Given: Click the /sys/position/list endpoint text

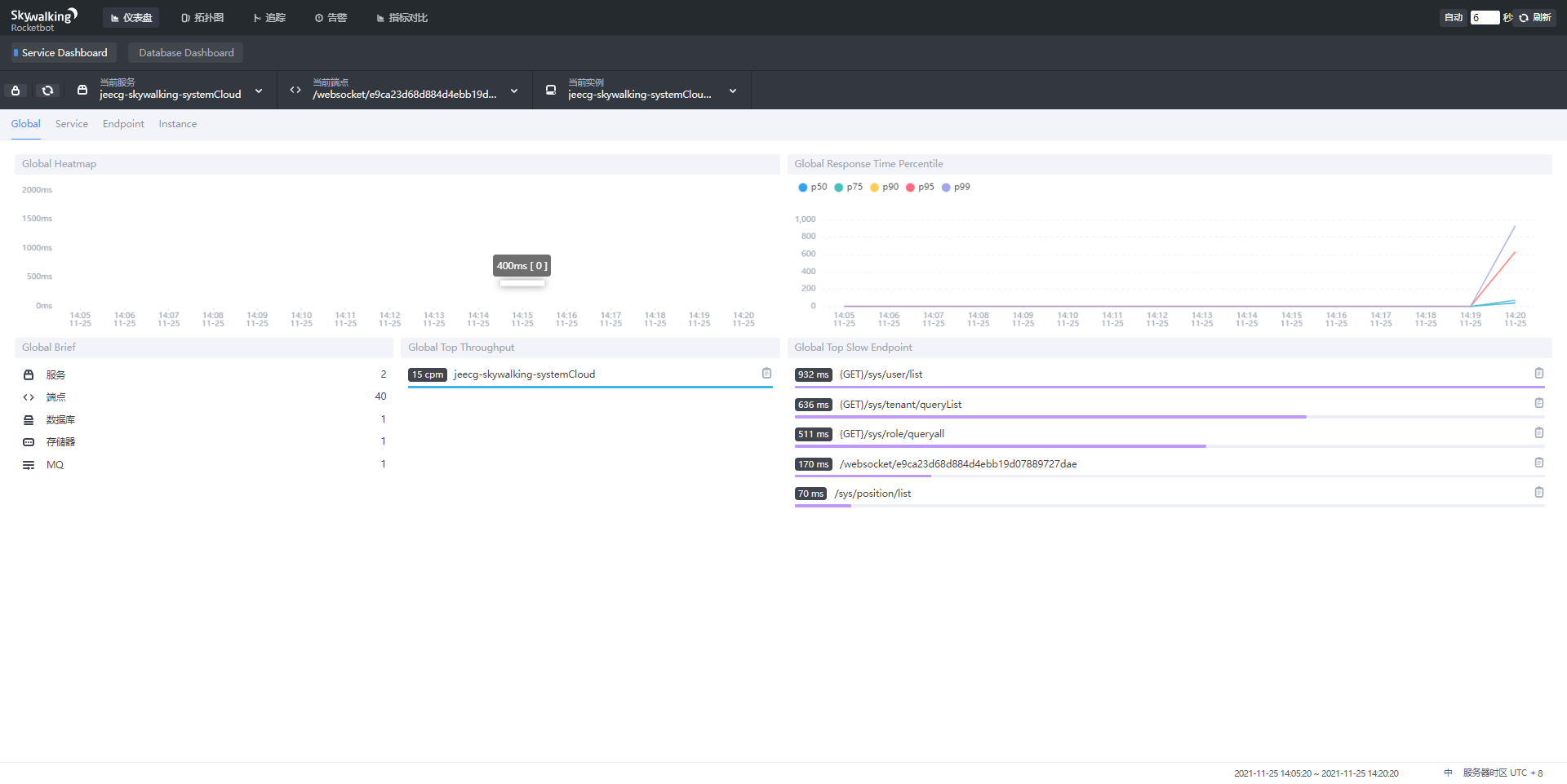Looking at the screenshot, I should [x=872, y=494].
